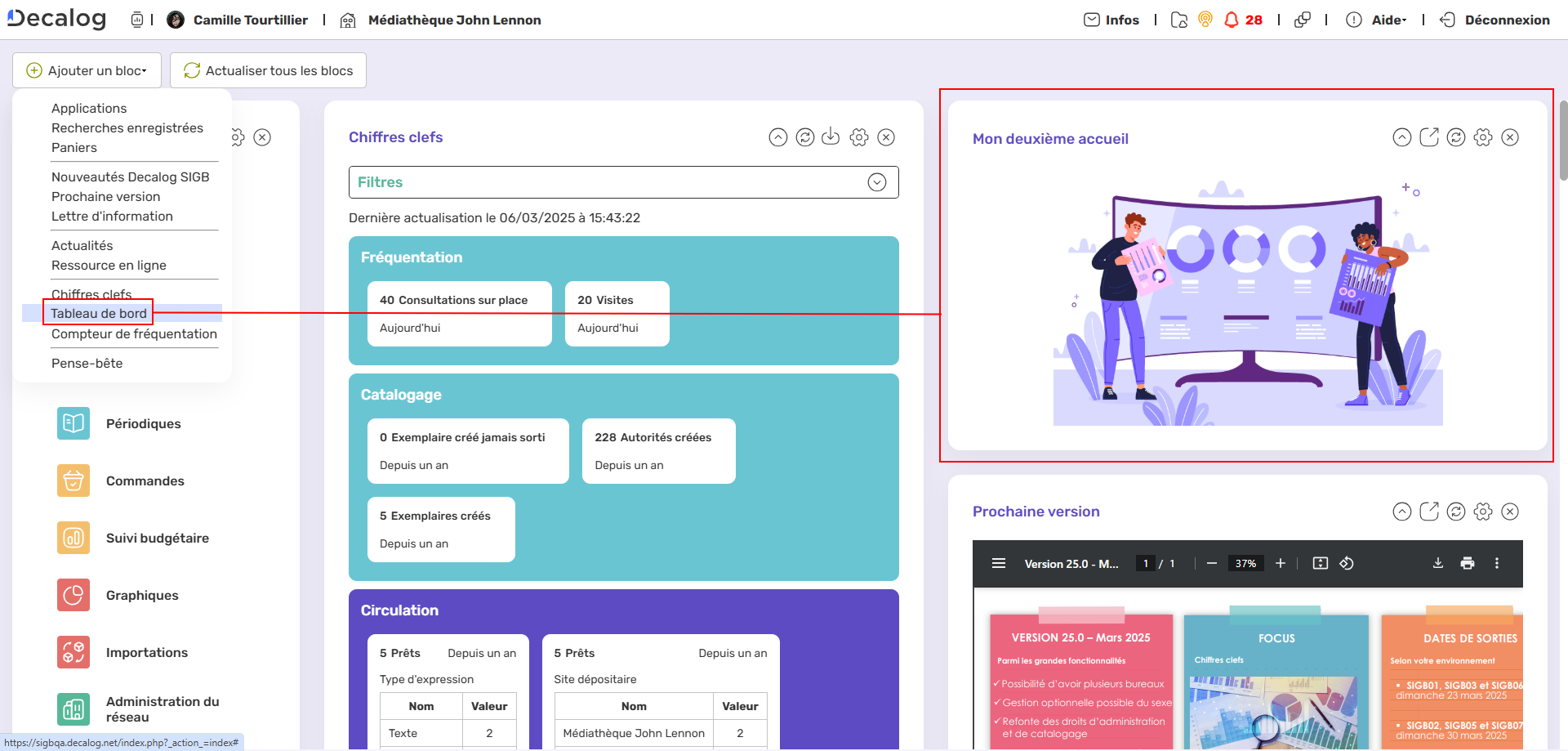The height and width of the screenshot is (751, 1568).
Task: Collapse the Chiffres clefs block
Action: click(777, 137)
